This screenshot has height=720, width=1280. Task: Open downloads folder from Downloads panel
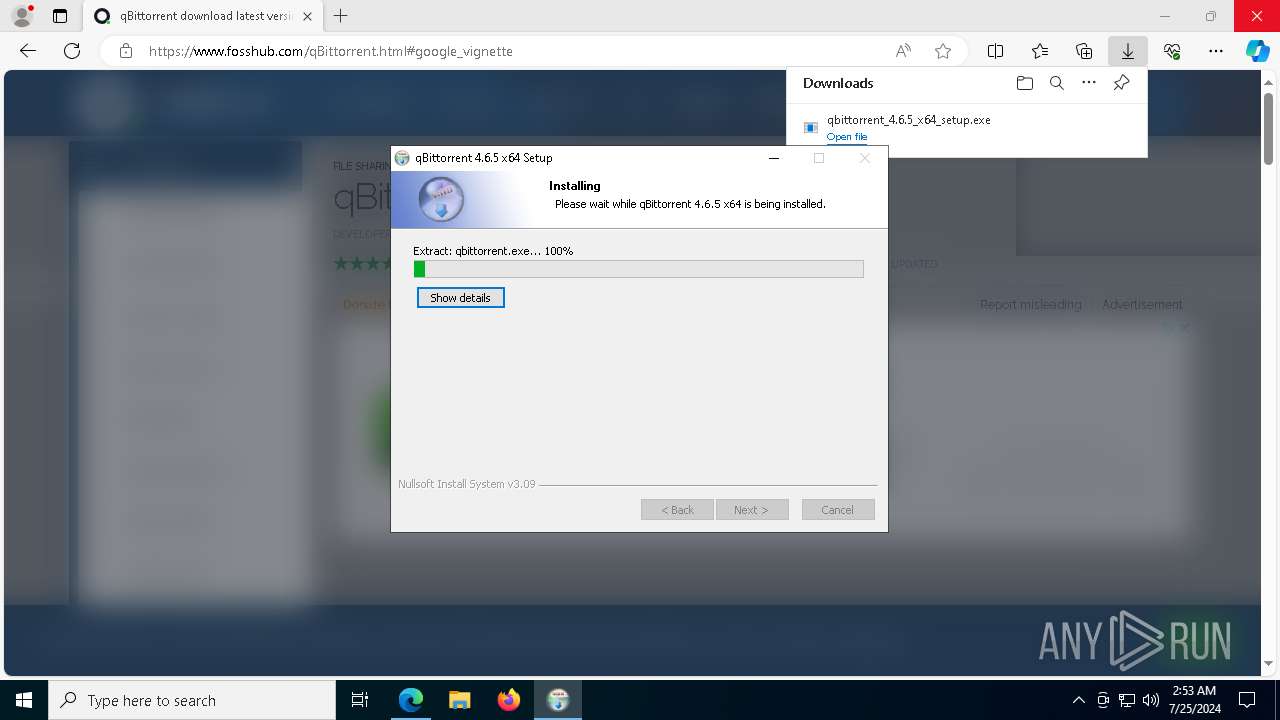pos(1025,83)
